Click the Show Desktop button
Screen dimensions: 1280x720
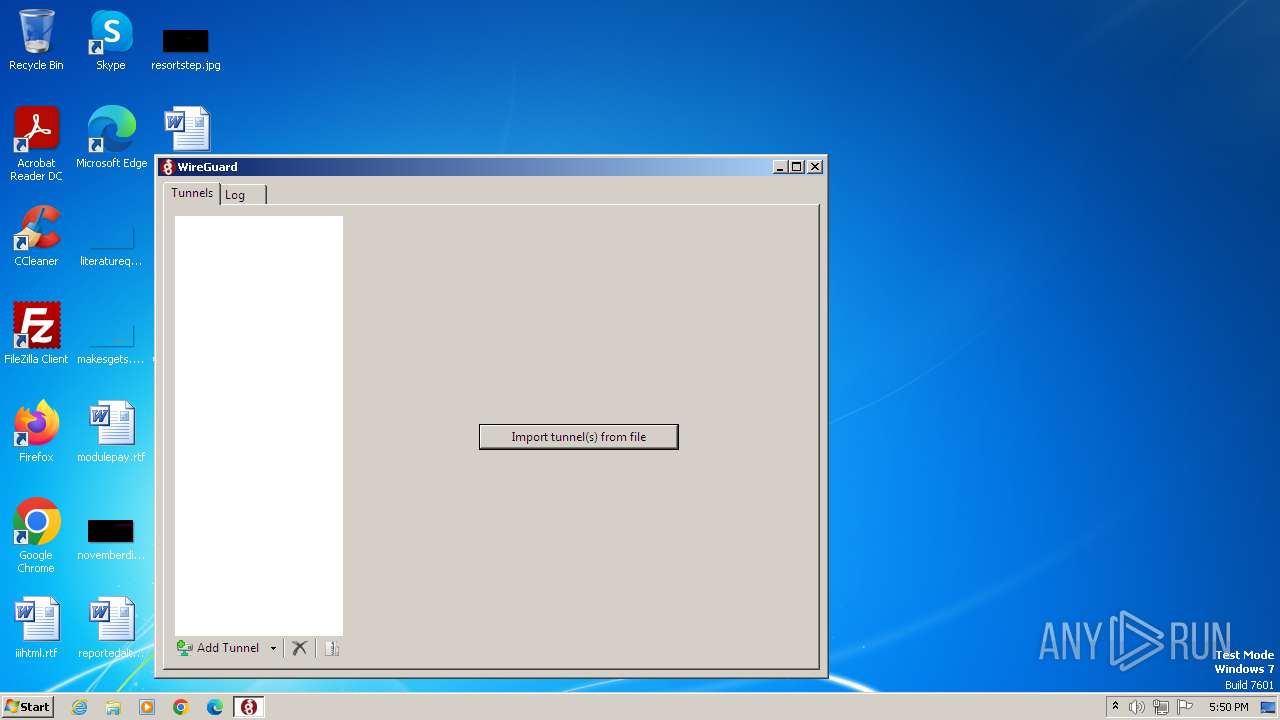click(x=1268, y=707)
